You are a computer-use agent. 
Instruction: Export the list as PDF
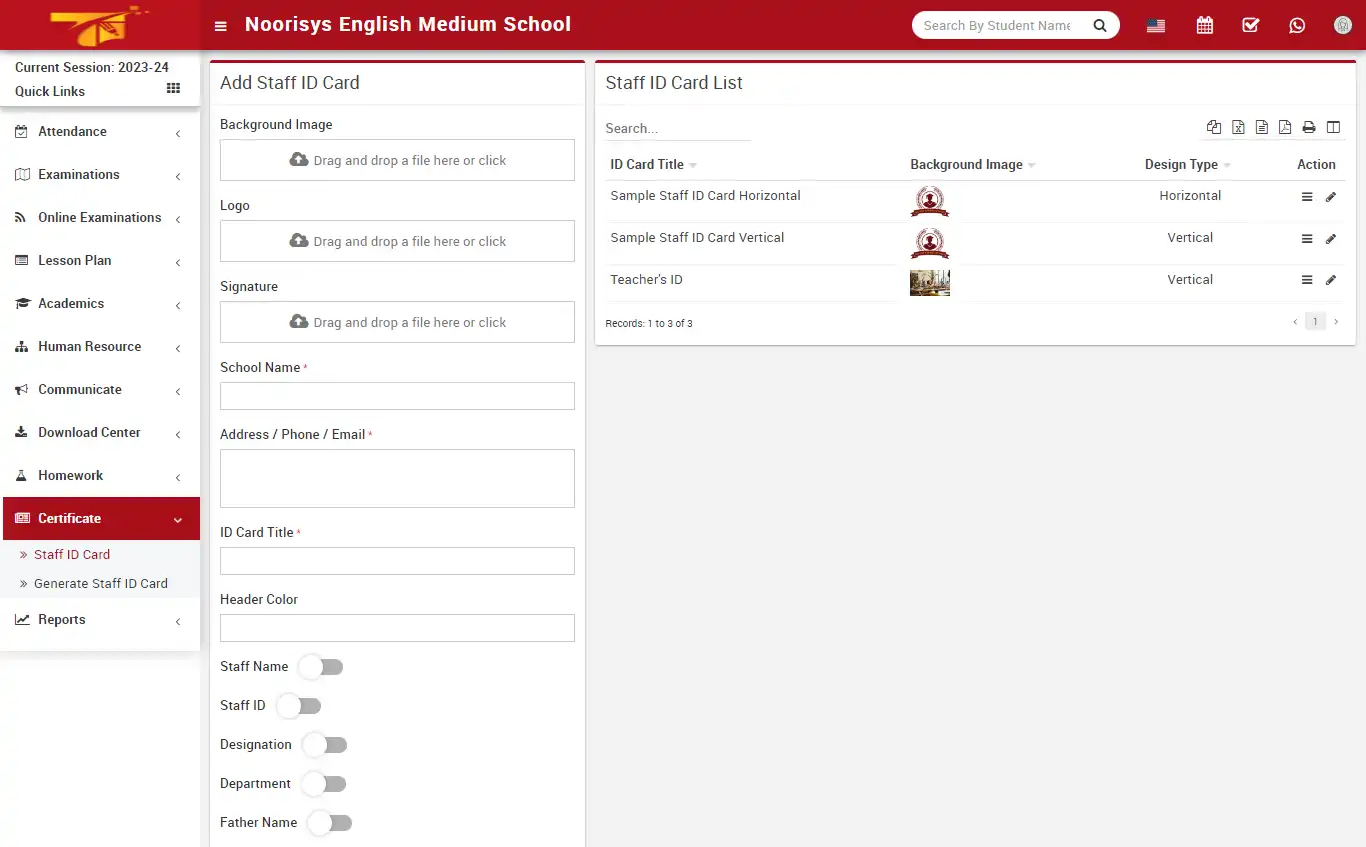(1285, 127)
